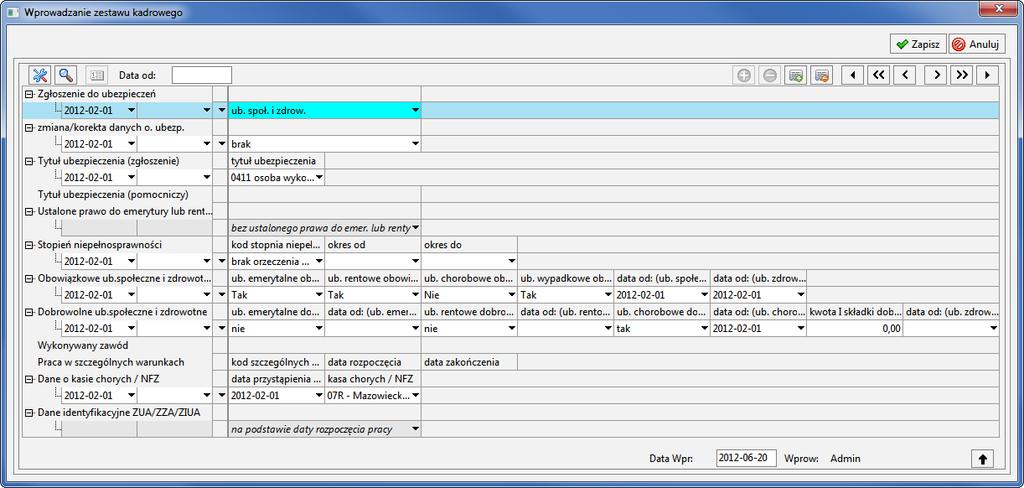Collapse the Tytuł ubezpieczenia (zgłoszenie) section
The width and height of the screenshot is (1024, 488).
[28, 161]
